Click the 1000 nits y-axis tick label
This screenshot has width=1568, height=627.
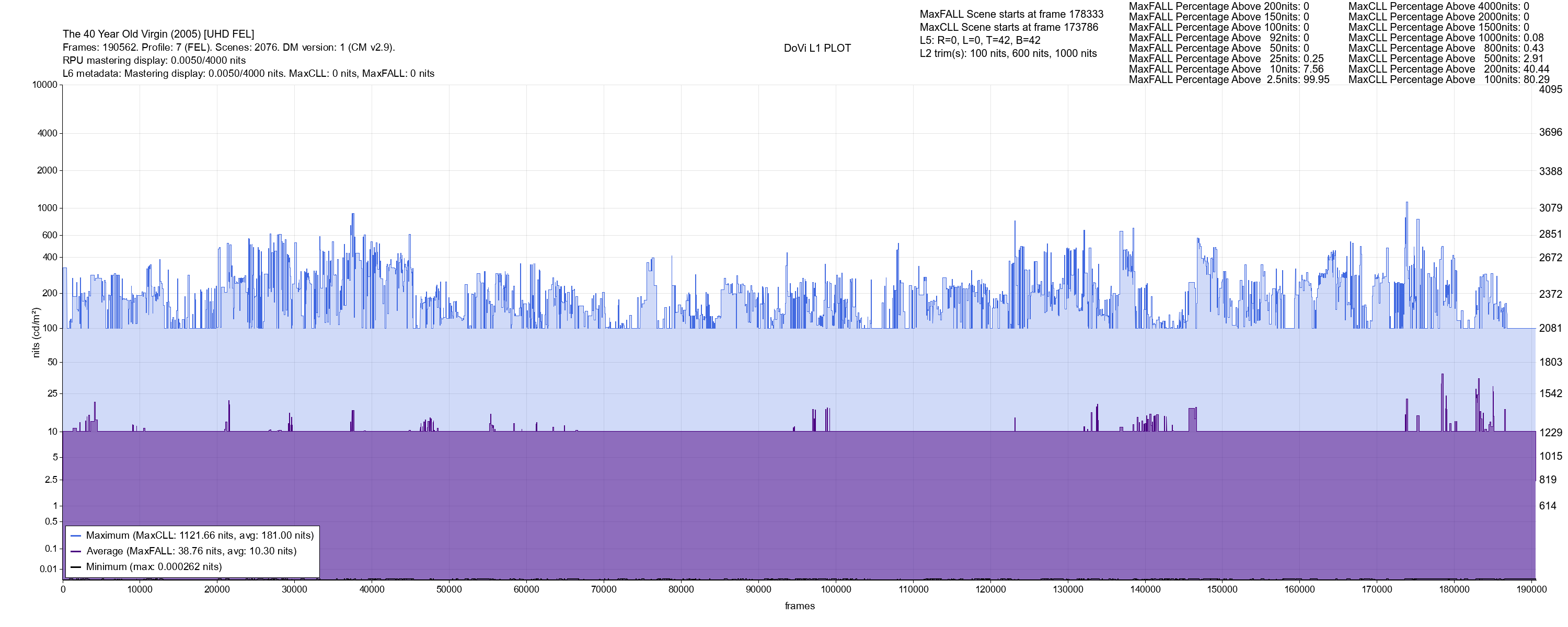pyautogui.click(x=47, y=208)
